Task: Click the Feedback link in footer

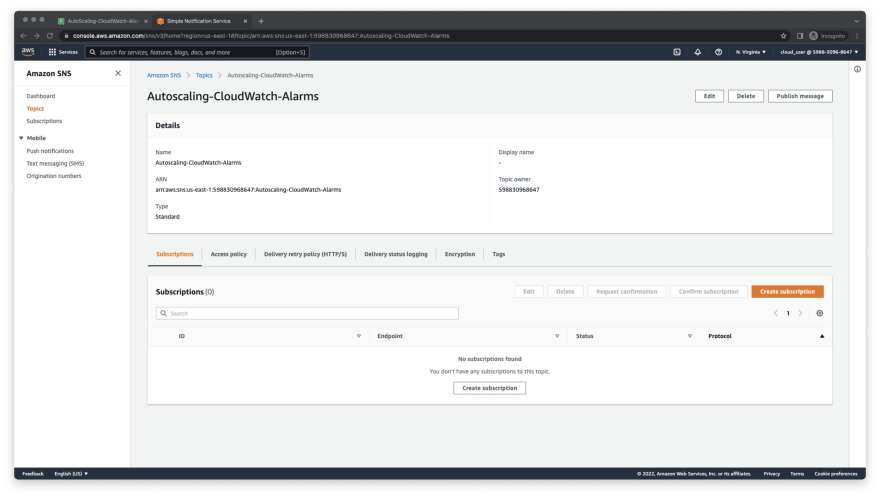Action: coord(33,474)
